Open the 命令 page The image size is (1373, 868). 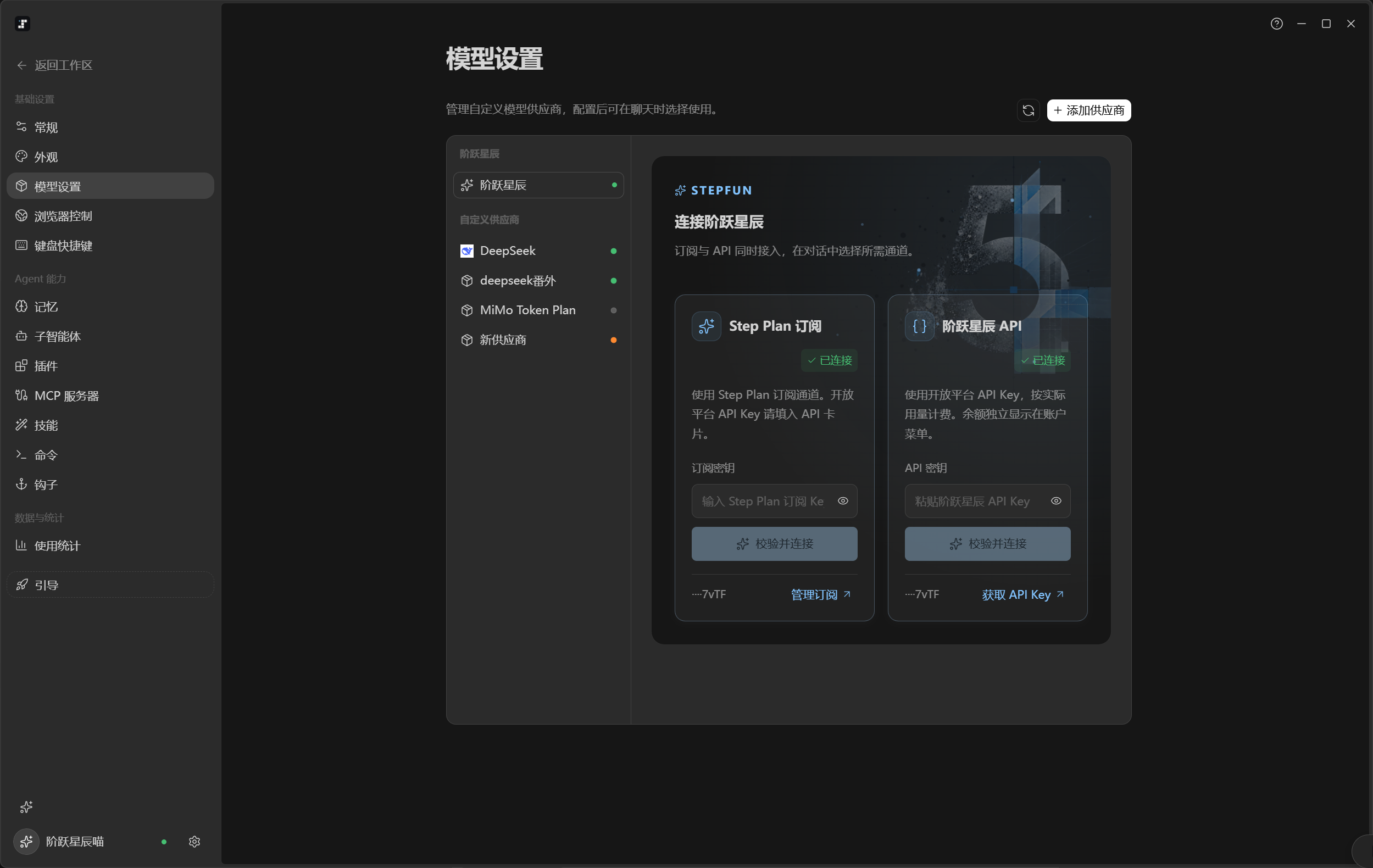110,454
